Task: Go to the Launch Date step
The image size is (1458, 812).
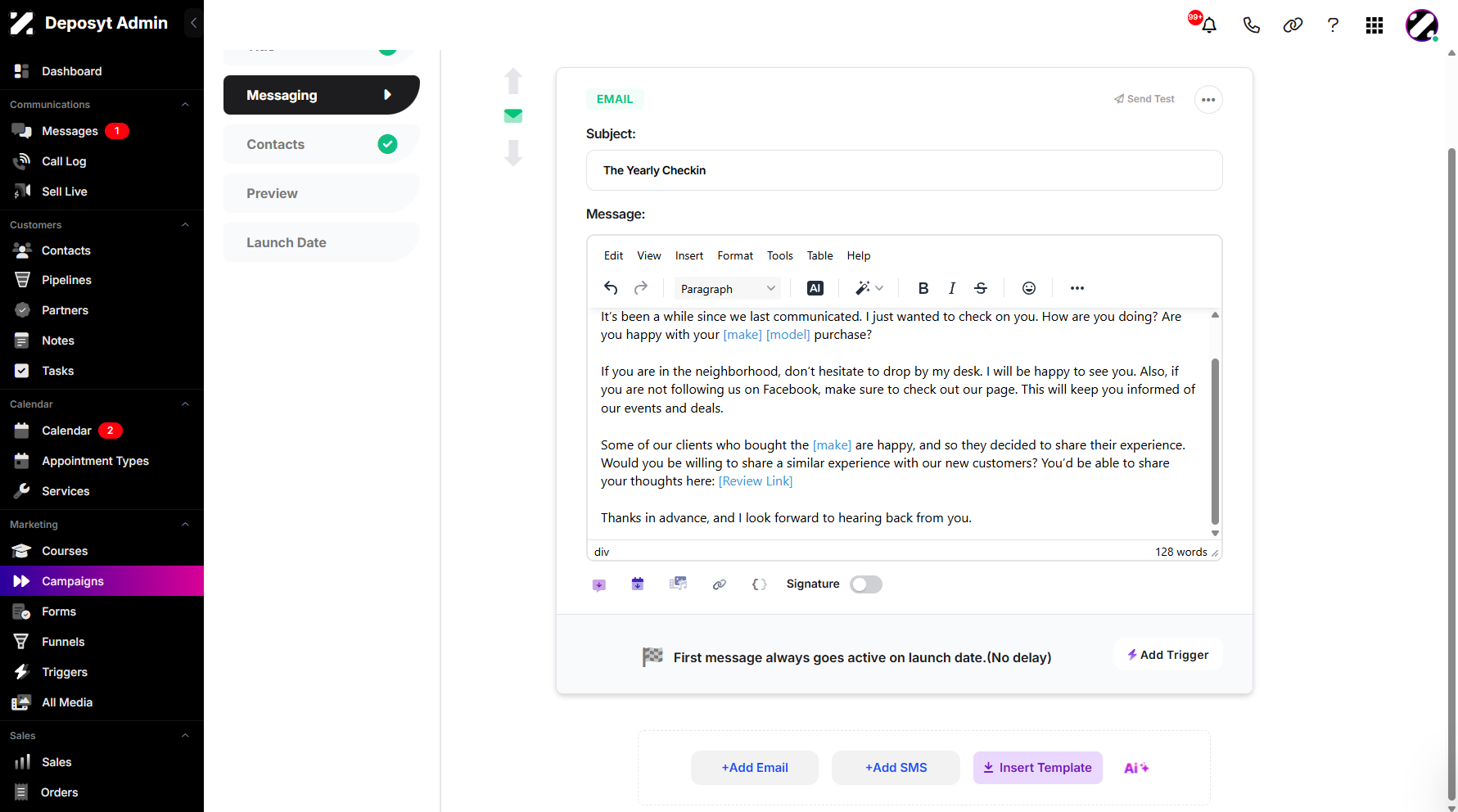Action: click(x=321, y=242)
